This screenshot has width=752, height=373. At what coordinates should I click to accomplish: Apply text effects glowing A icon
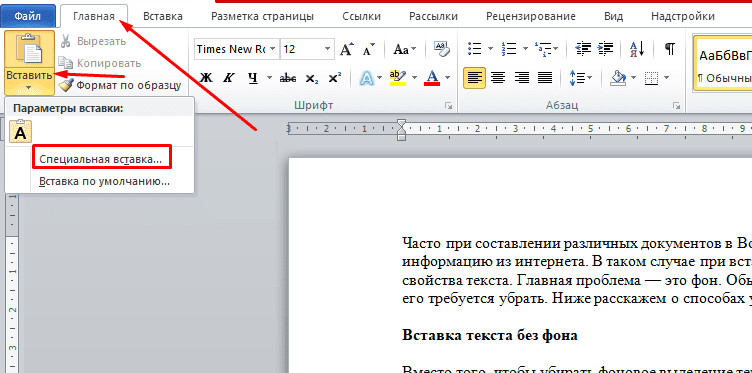pos(367,78)
